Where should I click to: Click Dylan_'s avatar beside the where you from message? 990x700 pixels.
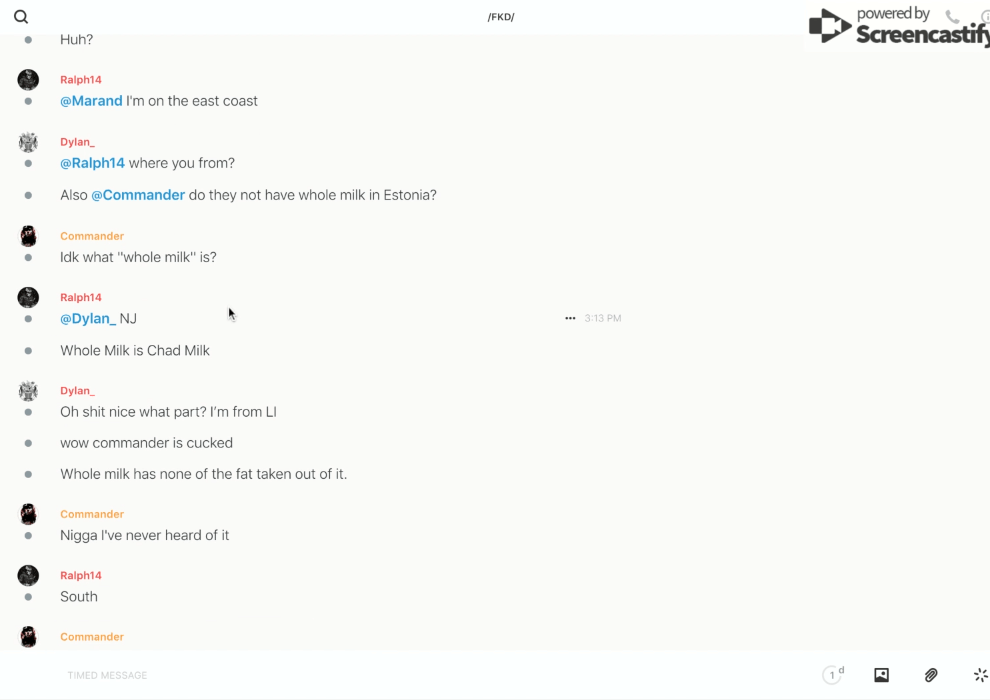click(28, 142)
